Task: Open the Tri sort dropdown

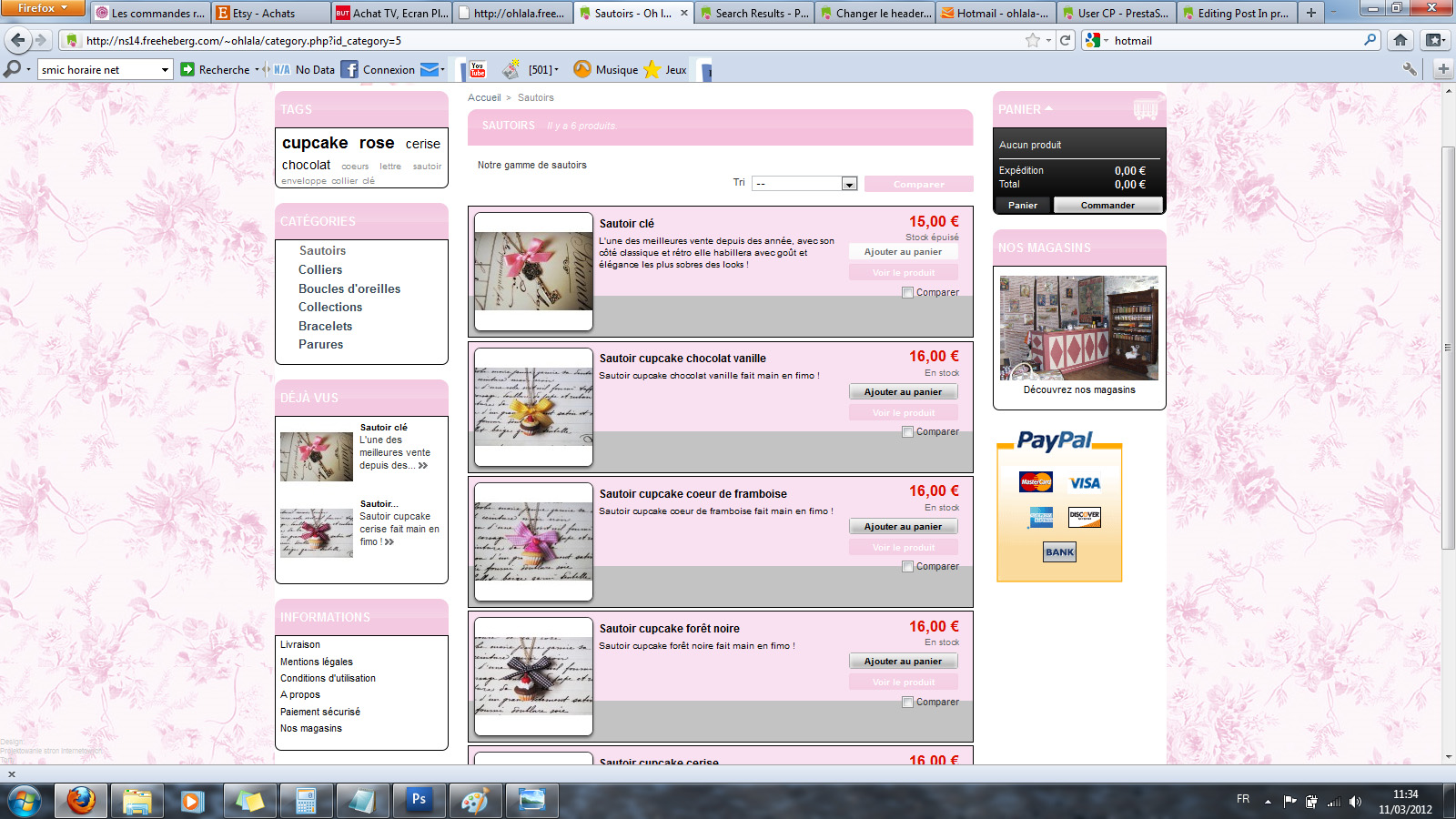Action: pos(804,184)
